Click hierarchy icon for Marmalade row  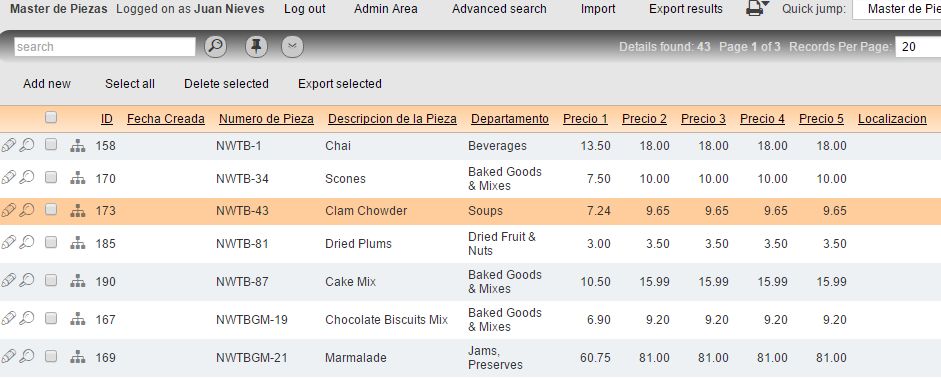(x=77, y=357)
